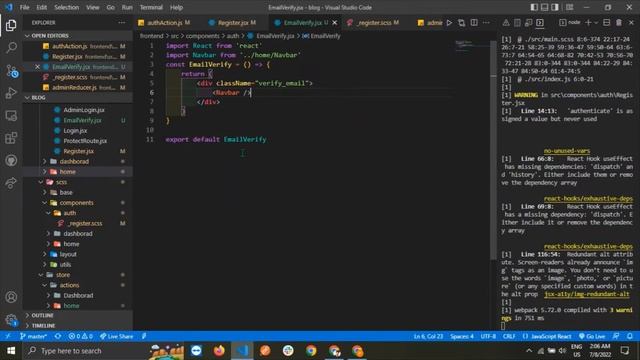Split the terminal
Viewport: 640px width, 360px height.
[607, 23]
